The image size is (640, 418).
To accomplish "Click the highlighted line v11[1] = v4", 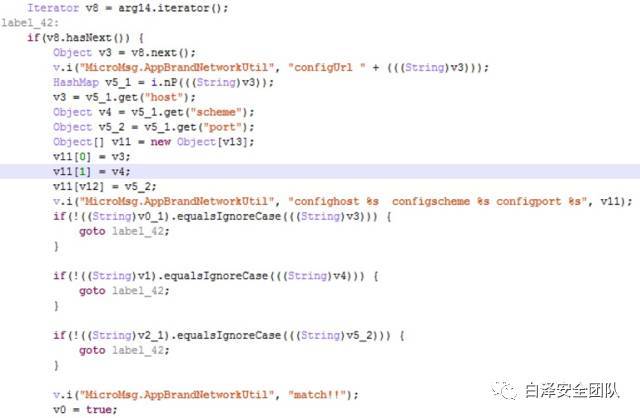I will (x=320, y=171).
